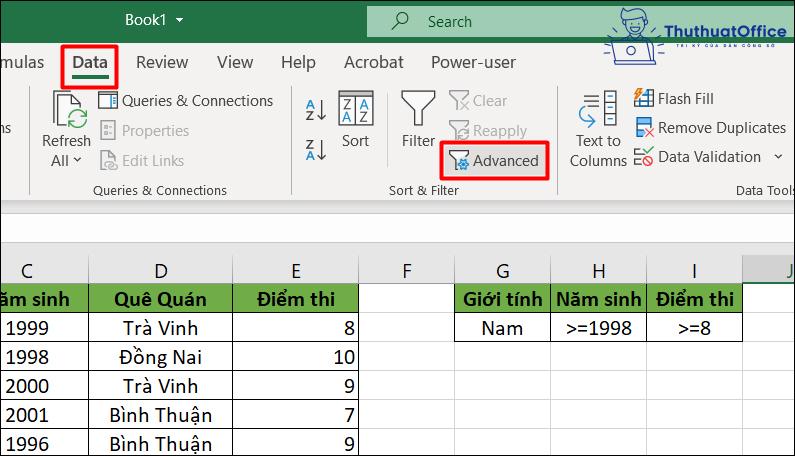The width and height of the screenshot is (795, 456).
Task: Select column H header
Action: tap(598, 270)
